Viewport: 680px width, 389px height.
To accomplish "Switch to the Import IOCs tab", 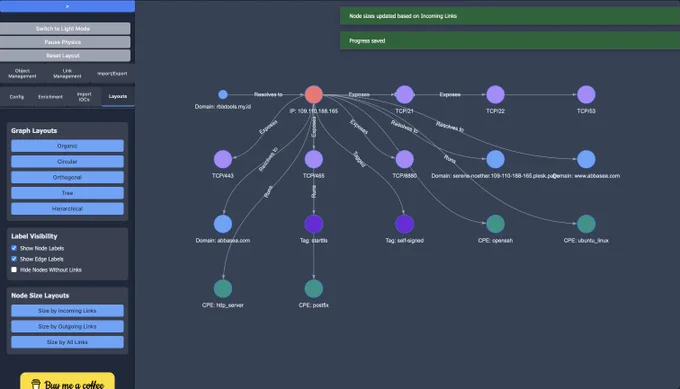I will coord(84,97).
